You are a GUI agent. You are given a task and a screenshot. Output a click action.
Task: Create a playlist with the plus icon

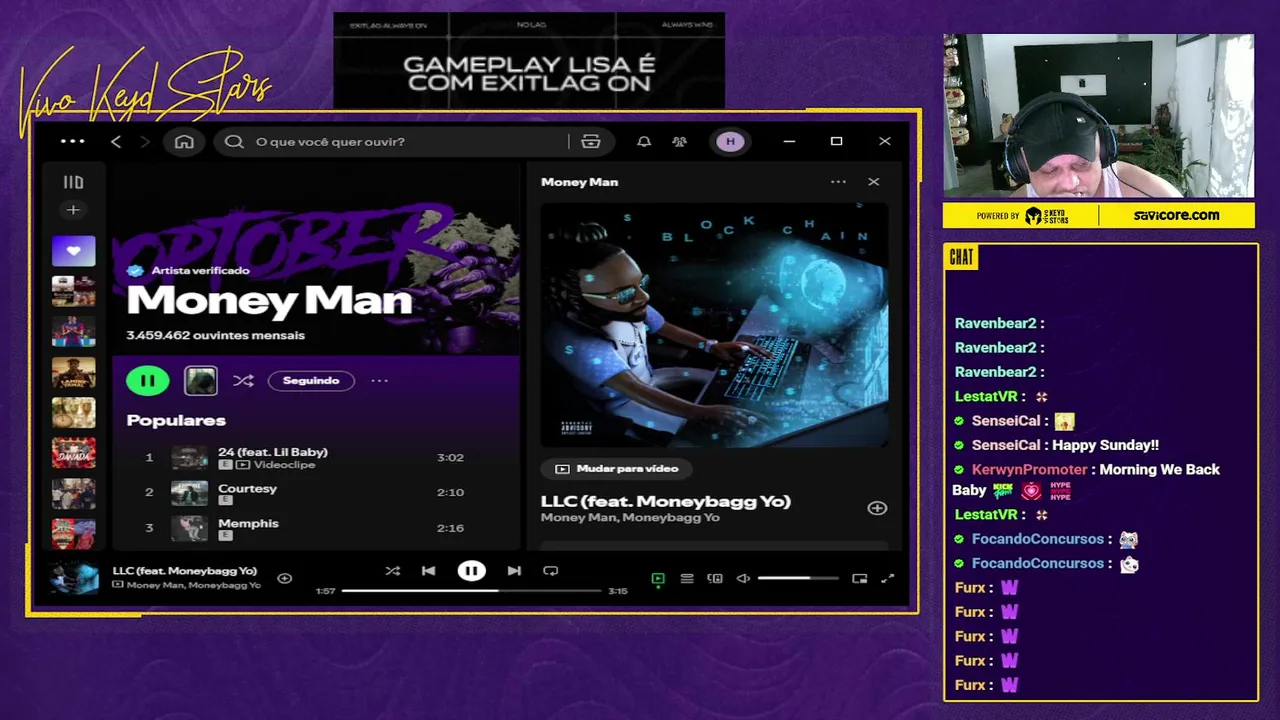(x=73, y=210)
